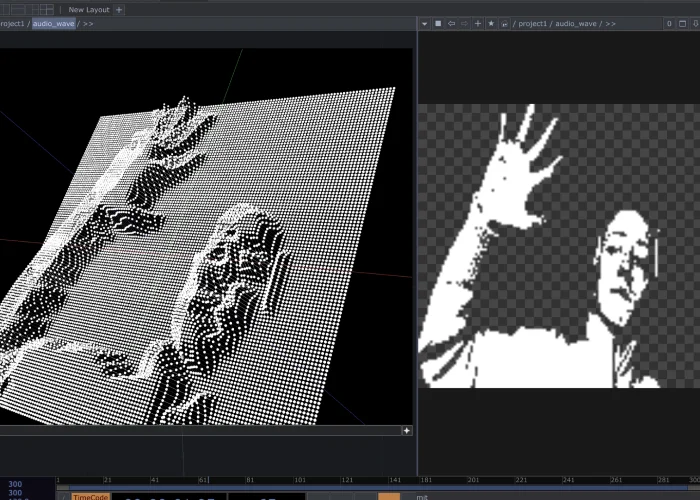The image size is (700, 500).
Task: Jump to frame 201 on the timeline
Action: click(x=473, y=480)
